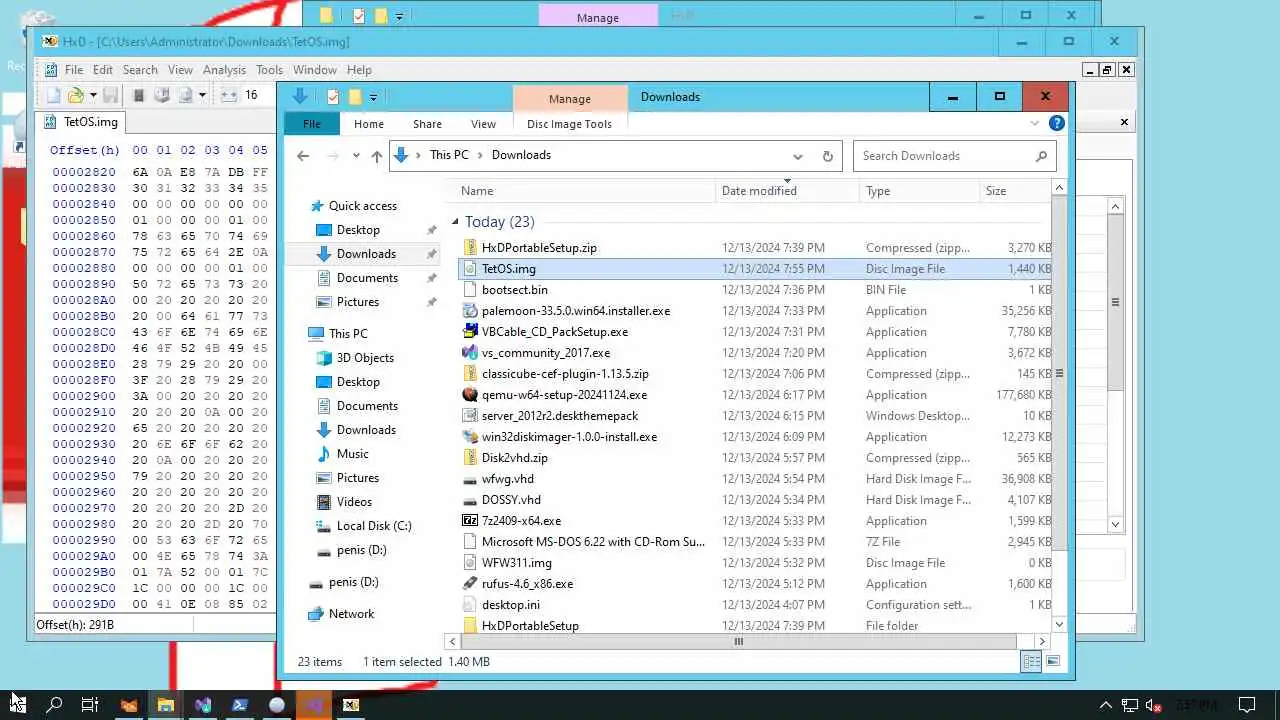
Task: Click Downloads in the address breadcrumb
Action: (521, 155)
